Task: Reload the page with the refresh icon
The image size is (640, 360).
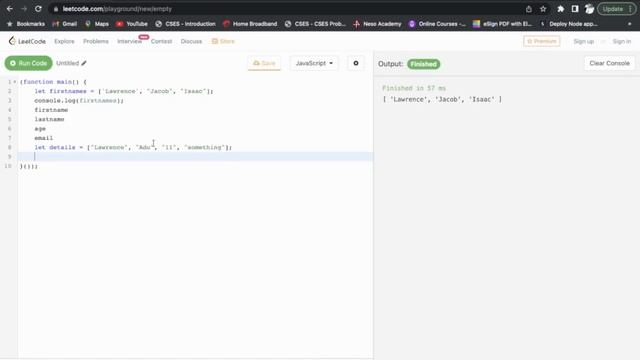Action: (38, 9)
